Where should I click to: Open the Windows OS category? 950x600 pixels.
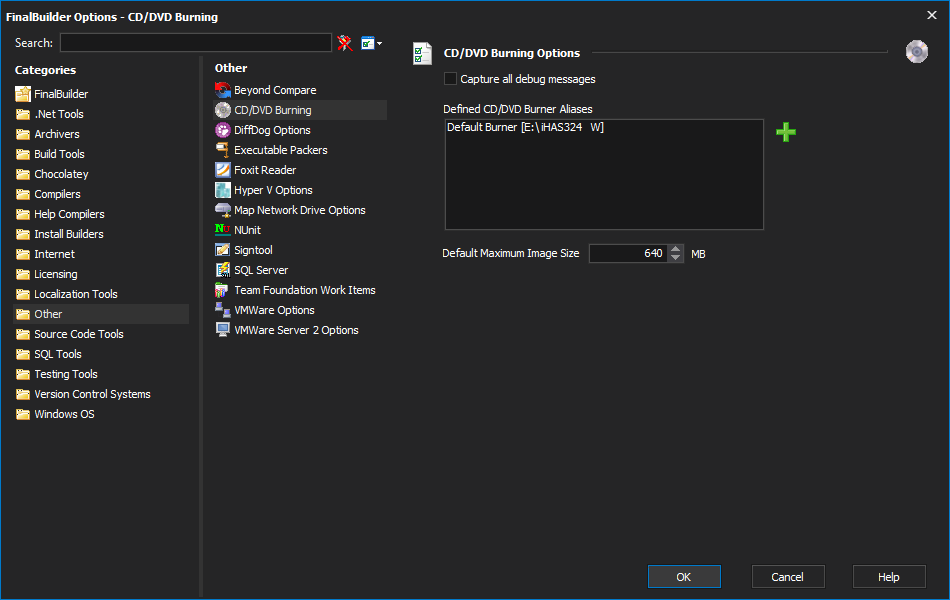[55, 414]
